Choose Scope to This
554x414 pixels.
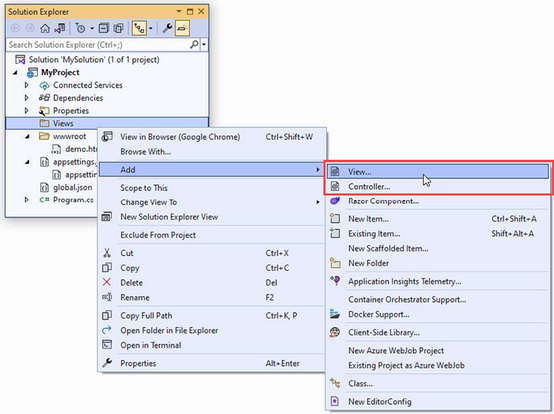(x=212, y=188)
